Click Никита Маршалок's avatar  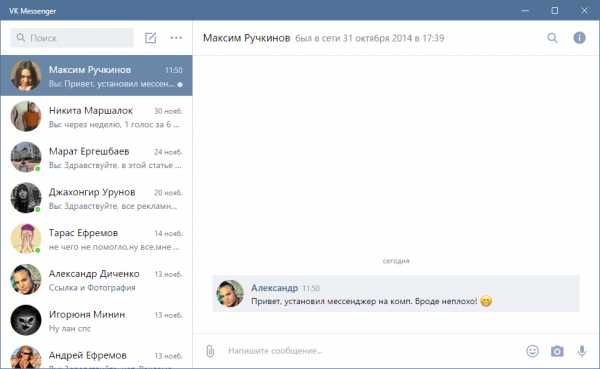[26, 116]
